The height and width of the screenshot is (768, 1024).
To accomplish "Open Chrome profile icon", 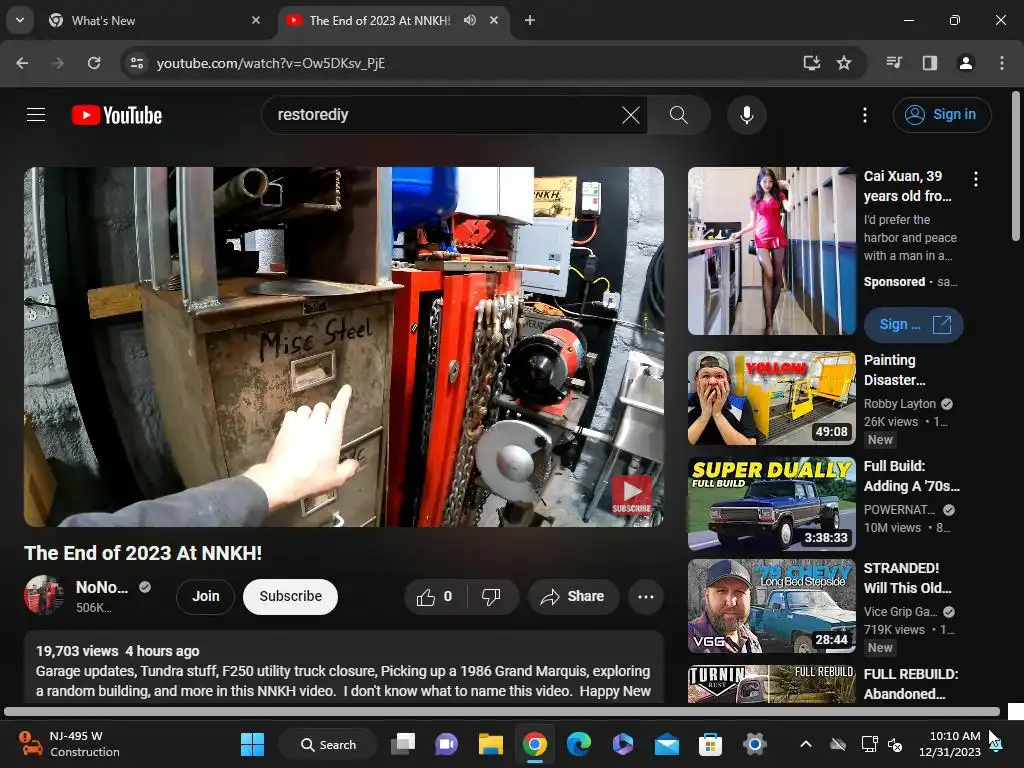I will (966, 63).
